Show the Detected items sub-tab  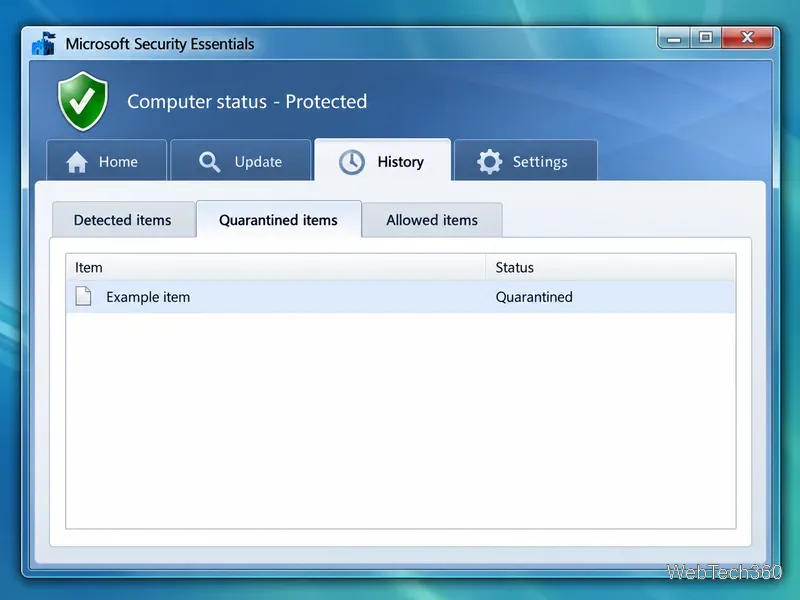click(123, 220)
